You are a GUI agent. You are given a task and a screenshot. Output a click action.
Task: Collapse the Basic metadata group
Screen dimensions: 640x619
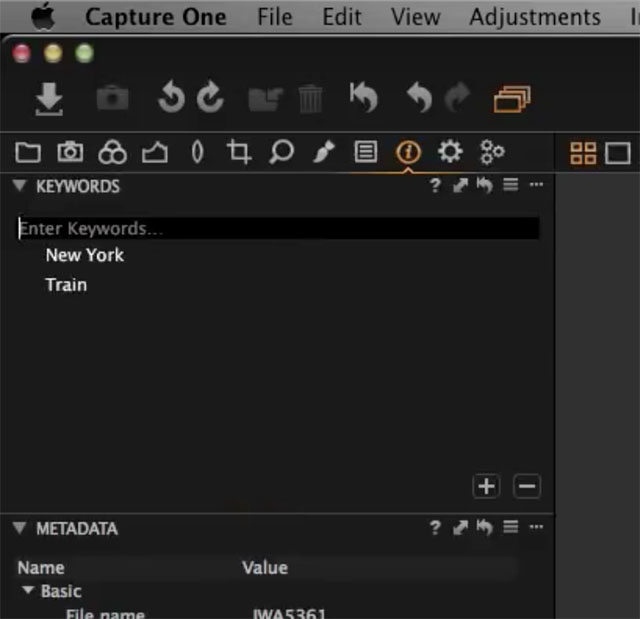coord(28,590)
